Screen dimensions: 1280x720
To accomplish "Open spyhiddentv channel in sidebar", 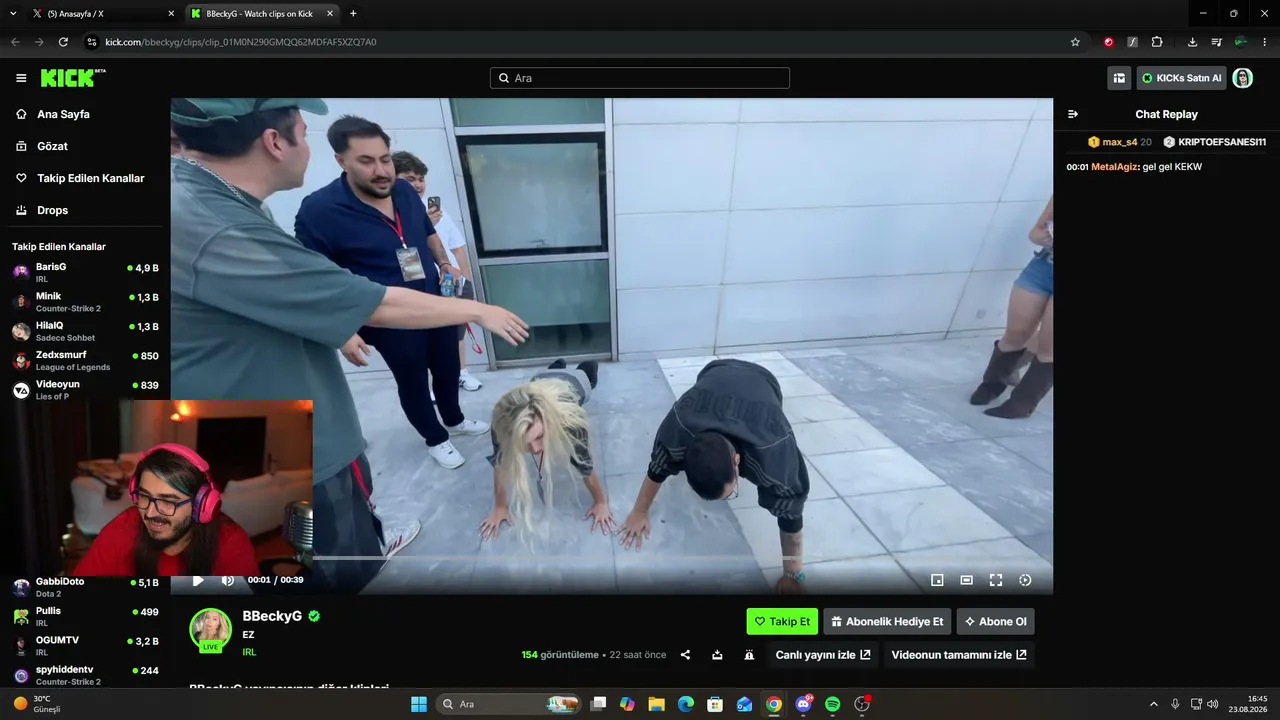I will point(85,675).
